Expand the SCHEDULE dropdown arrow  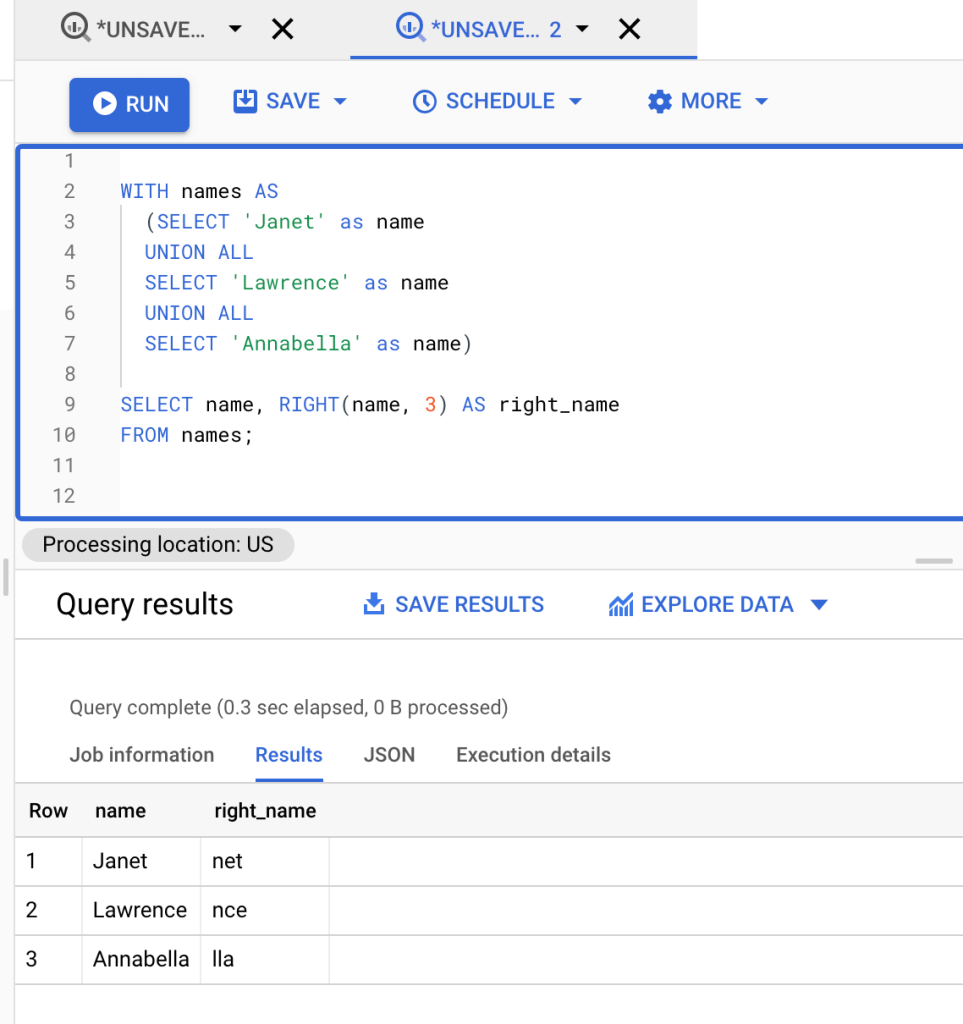tap(575, 101)
